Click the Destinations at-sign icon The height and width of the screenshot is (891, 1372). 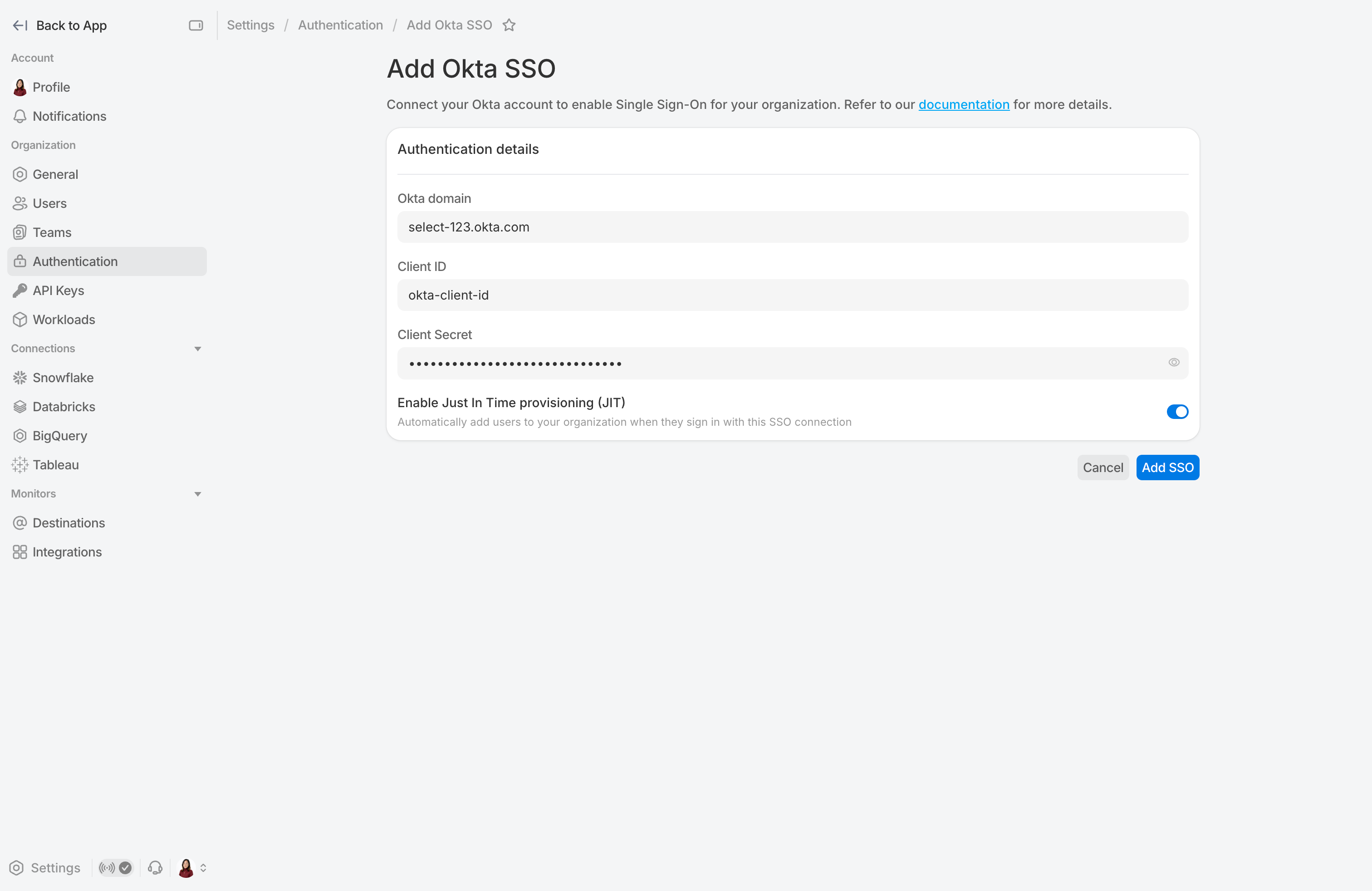pos(20,523)
